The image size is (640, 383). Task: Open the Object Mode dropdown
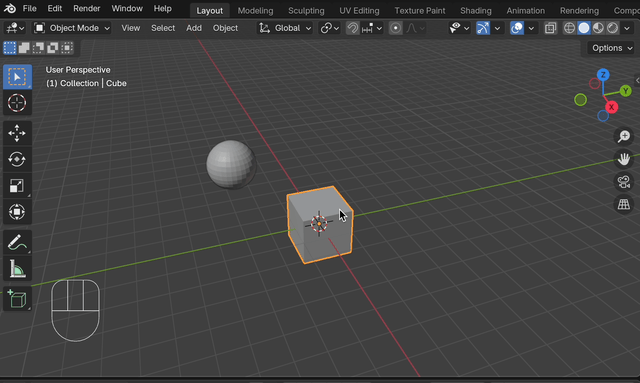(72, 28)
